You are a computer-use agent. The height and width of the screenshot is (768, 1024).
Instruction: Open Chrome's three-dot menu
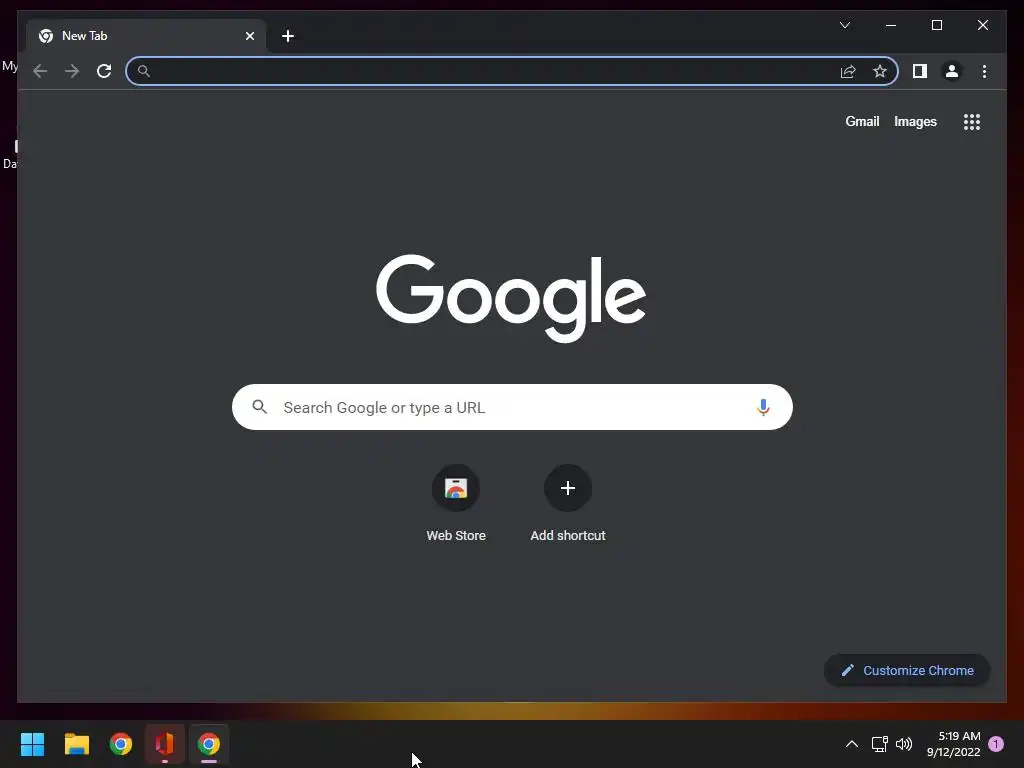point(984,71)
